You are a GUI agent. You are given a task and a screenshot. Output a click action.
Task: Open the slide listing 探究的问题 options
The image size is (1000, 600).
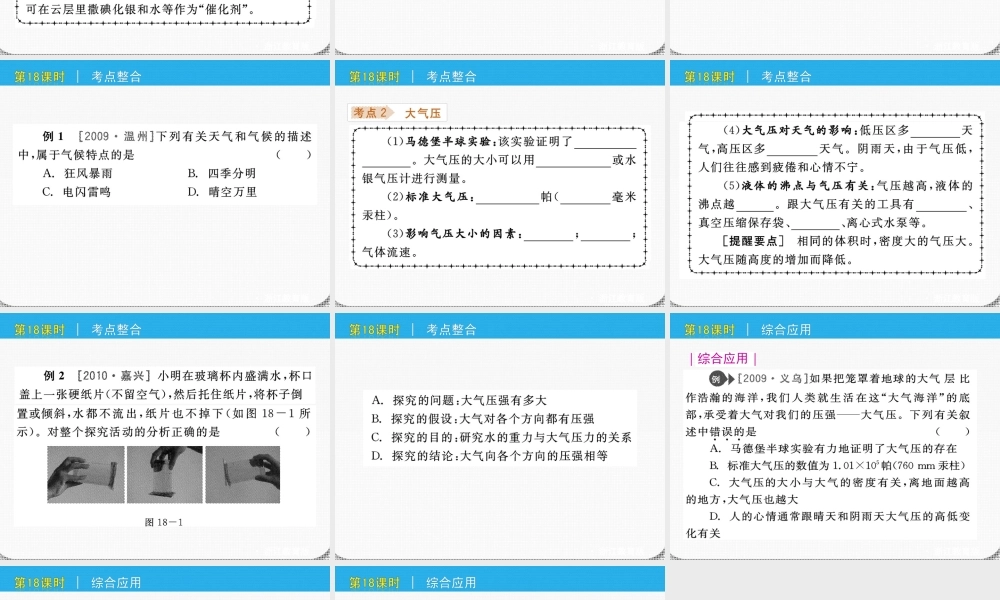point(500,437)
